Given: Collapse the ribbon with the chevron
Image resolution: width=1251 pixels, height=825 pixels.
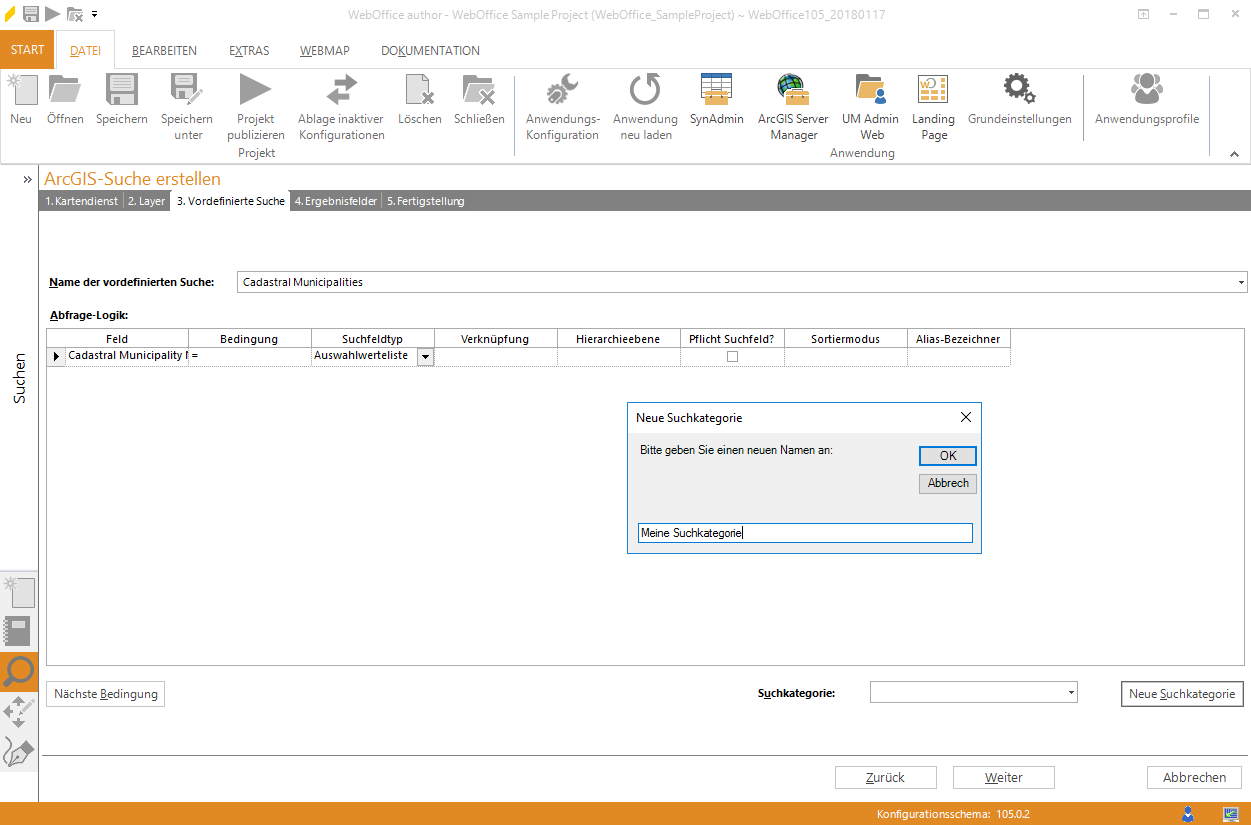Looking at the screenshot, I should pos(1234,154).
